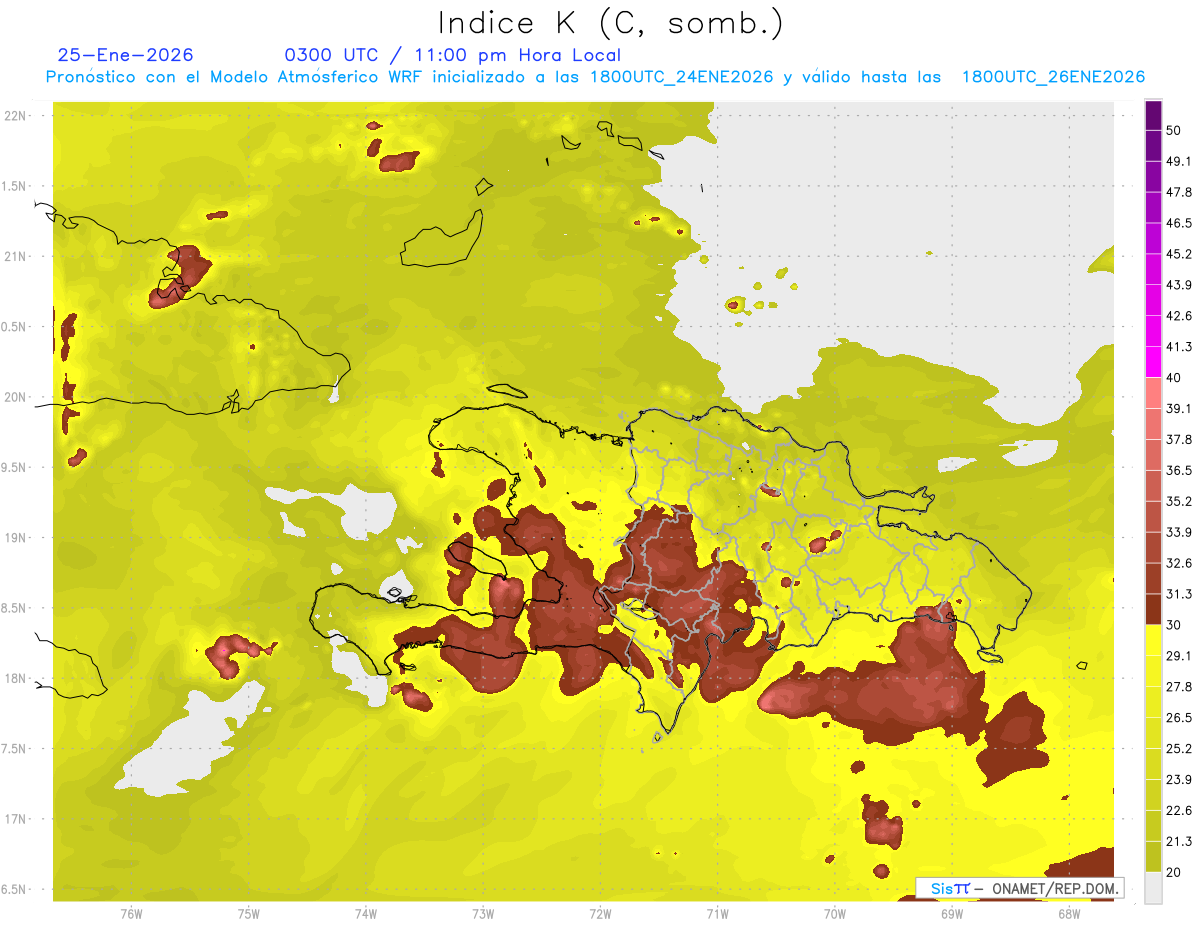The height and width of the screenshot is (927, 1200).
Task: Pick the bright yellow swatch just below 30
Action: point(1153,640)
